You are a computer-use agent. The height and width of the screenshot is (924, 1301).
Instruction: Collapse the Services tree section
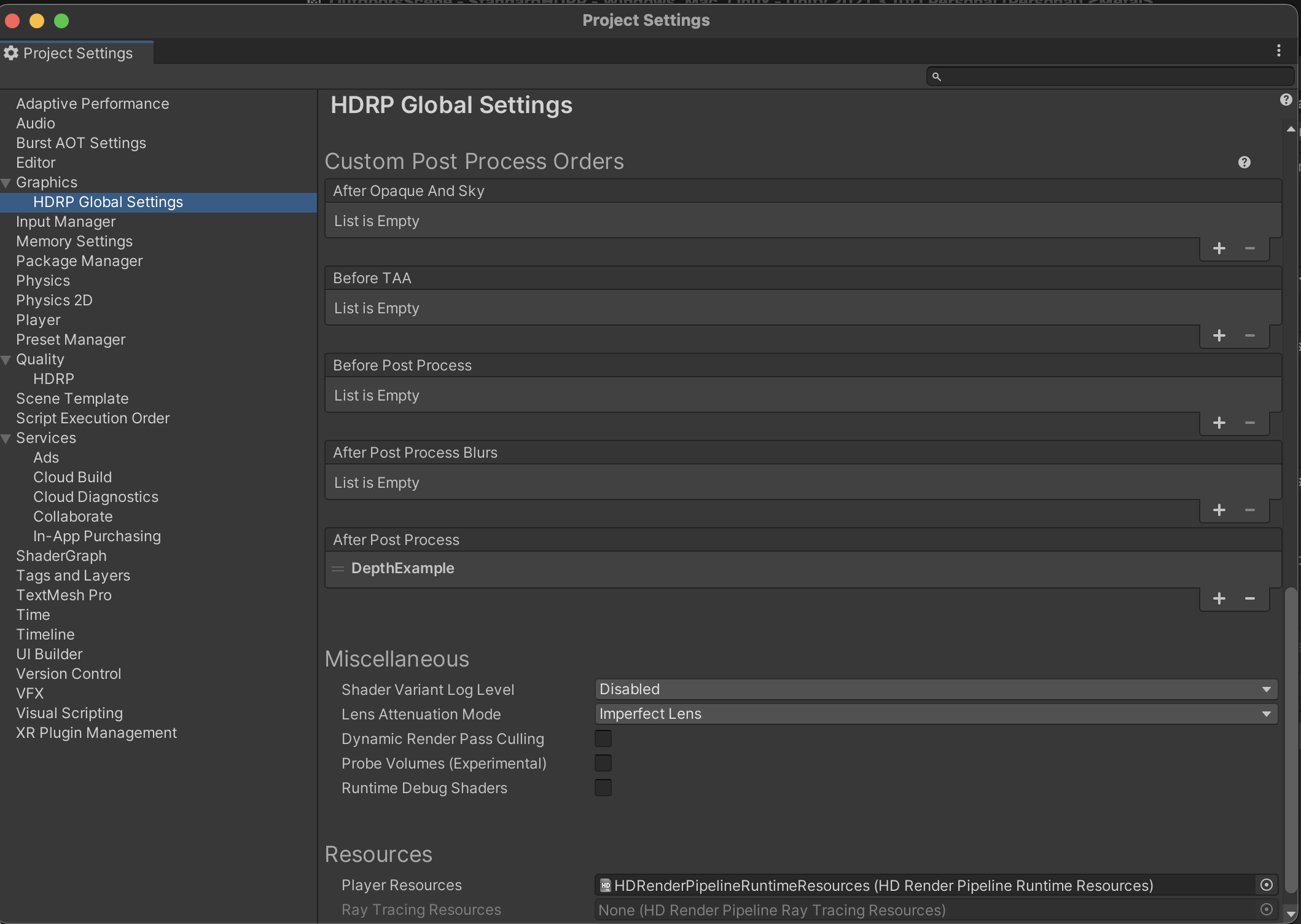click(x=6, y=439)
